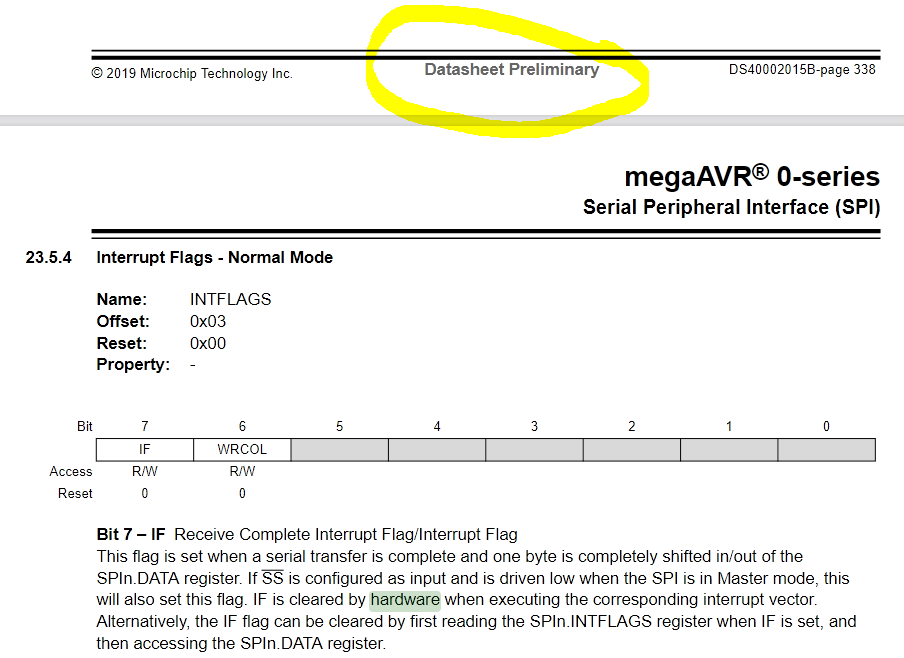This screenshot has width=904, height=658.
Task: Click '© 2019 Microchip Technology Inc.' footer text
Action: pyautogui.click(x=192, y=73)
